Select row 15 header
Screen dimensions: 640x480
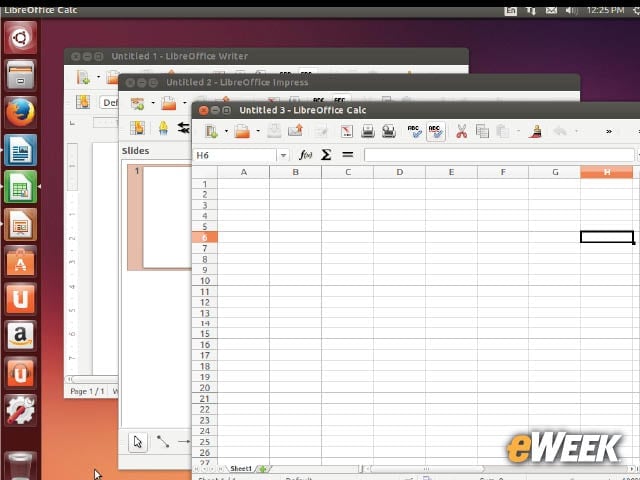[x=204, y=333]
